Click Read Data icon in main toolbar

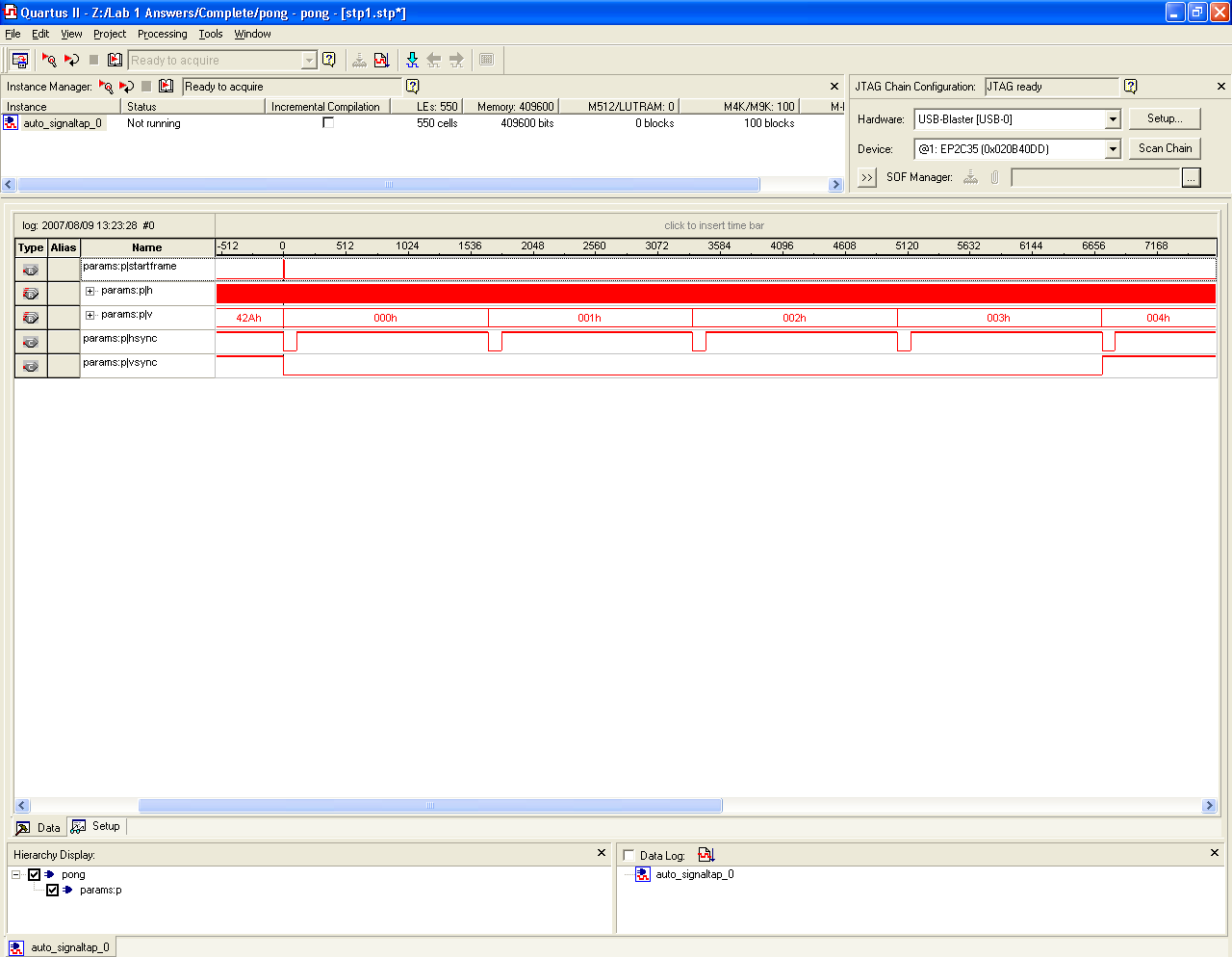coord(115,60)
